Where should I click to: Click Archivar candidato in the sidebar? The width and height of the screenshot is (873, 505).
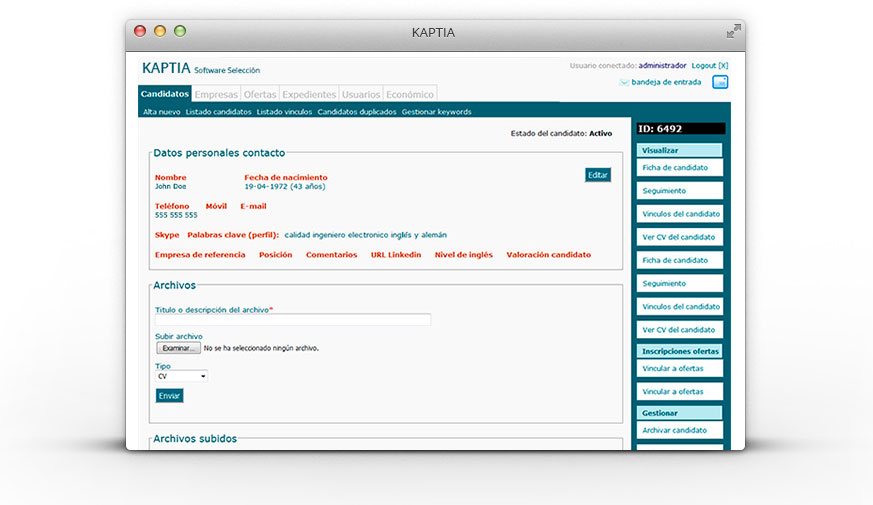point(680,430)
